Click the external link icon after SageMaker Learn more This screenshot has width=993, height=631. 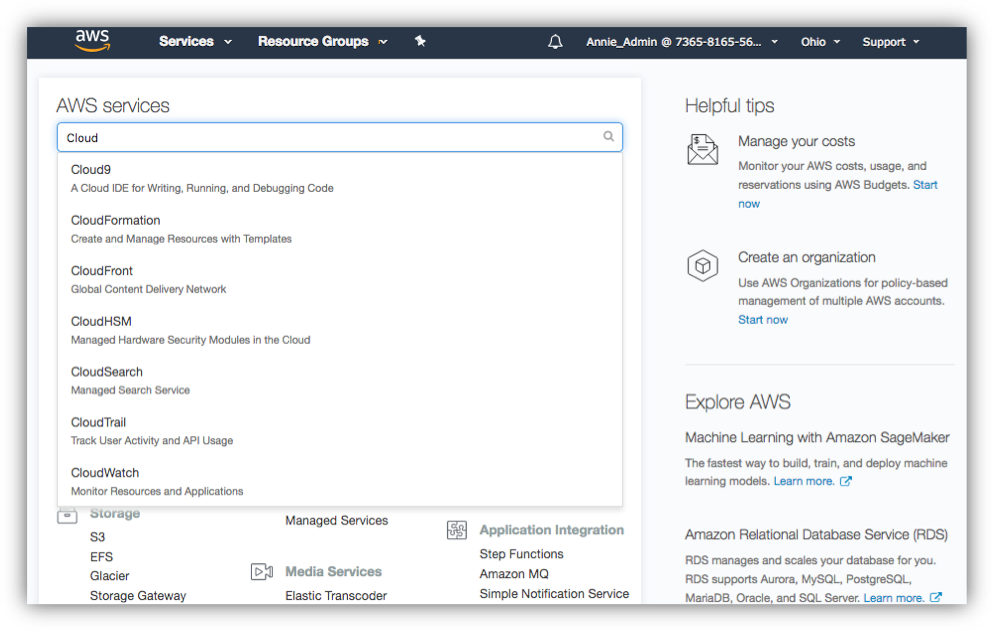845,481
